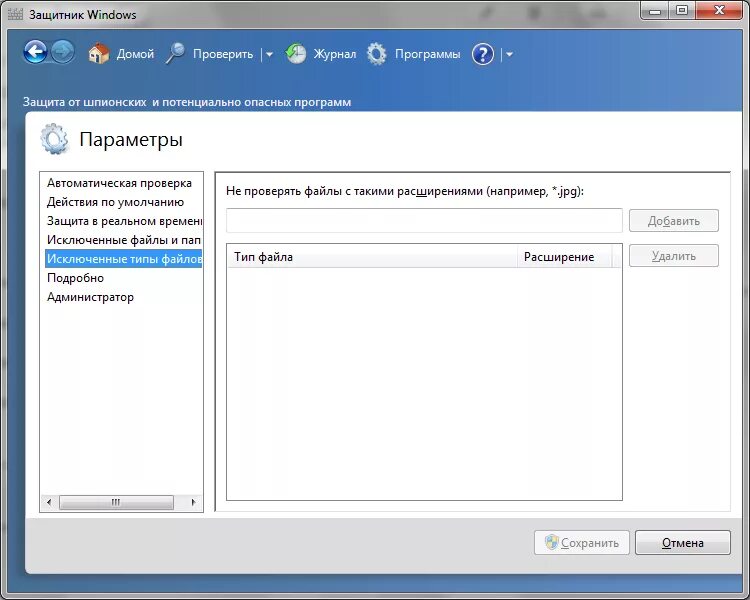Select Автоматическая проверка in the list

coord(123,183)
